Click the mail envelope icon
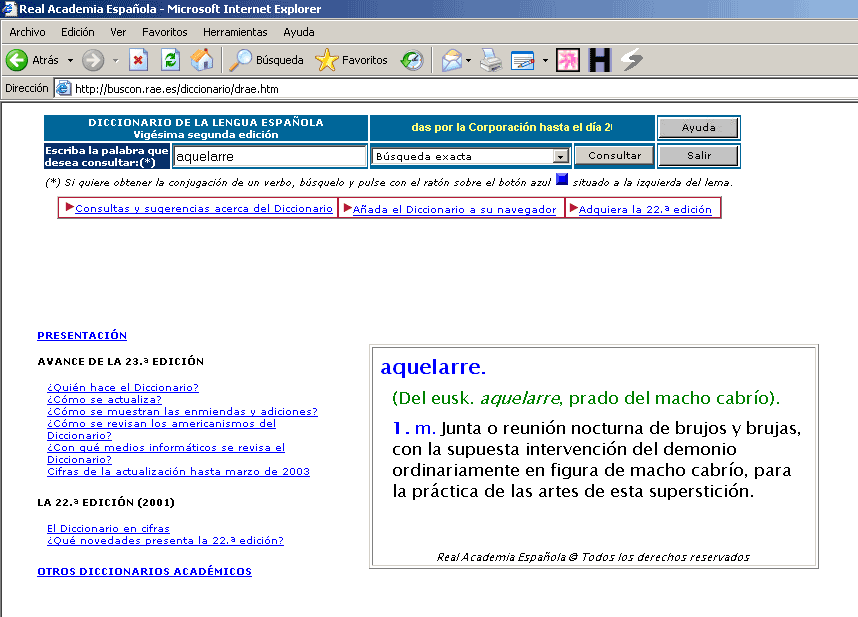The image size is (858, 617). (452, 60)
